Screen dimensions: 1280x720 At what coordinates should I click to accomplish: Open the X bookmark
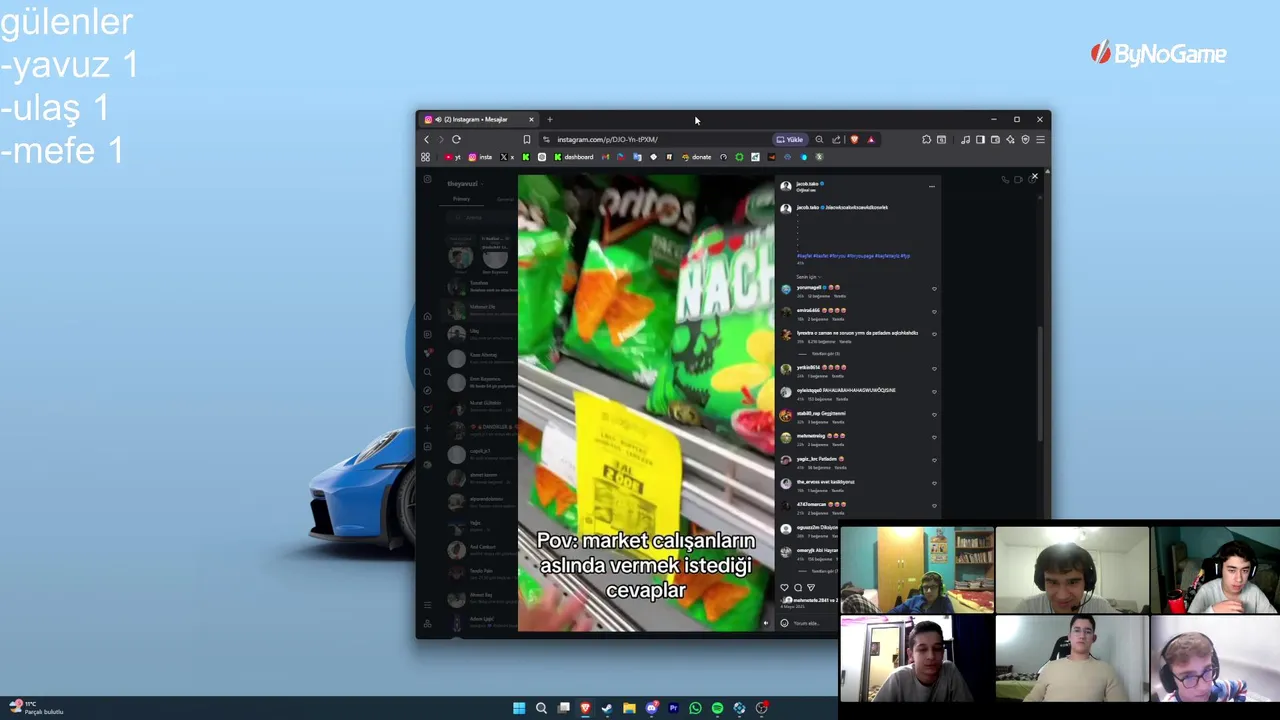pos(507,157)
